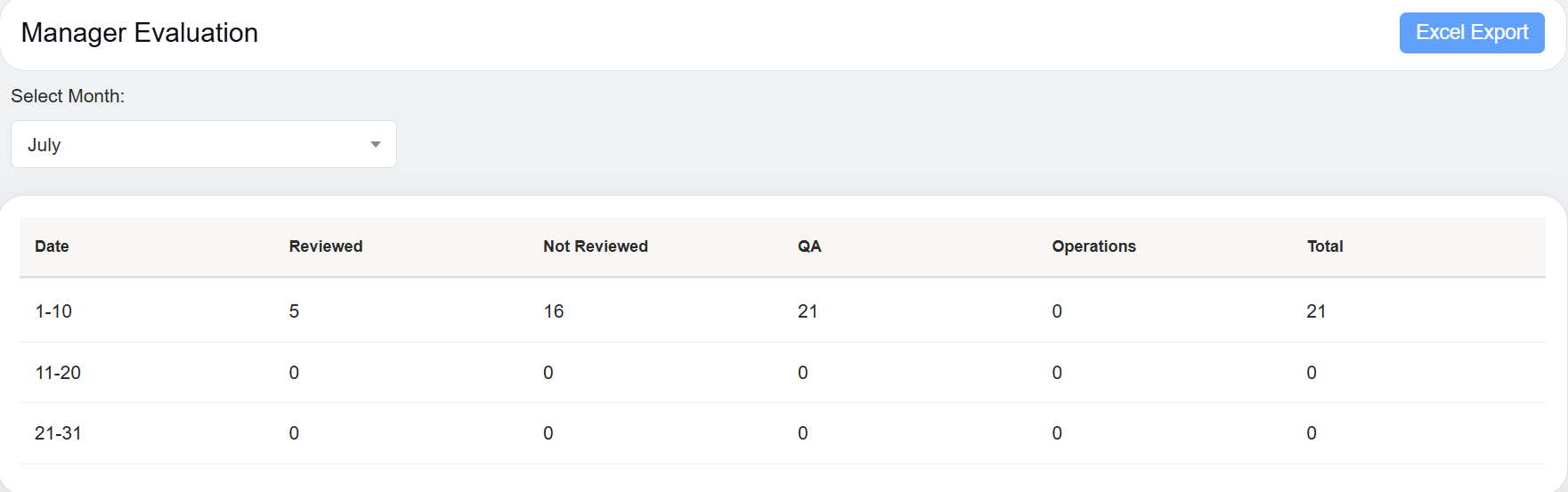1568x492 pixels.
Task: Click the Manager Evaluation page title
Action: (140, 33)
